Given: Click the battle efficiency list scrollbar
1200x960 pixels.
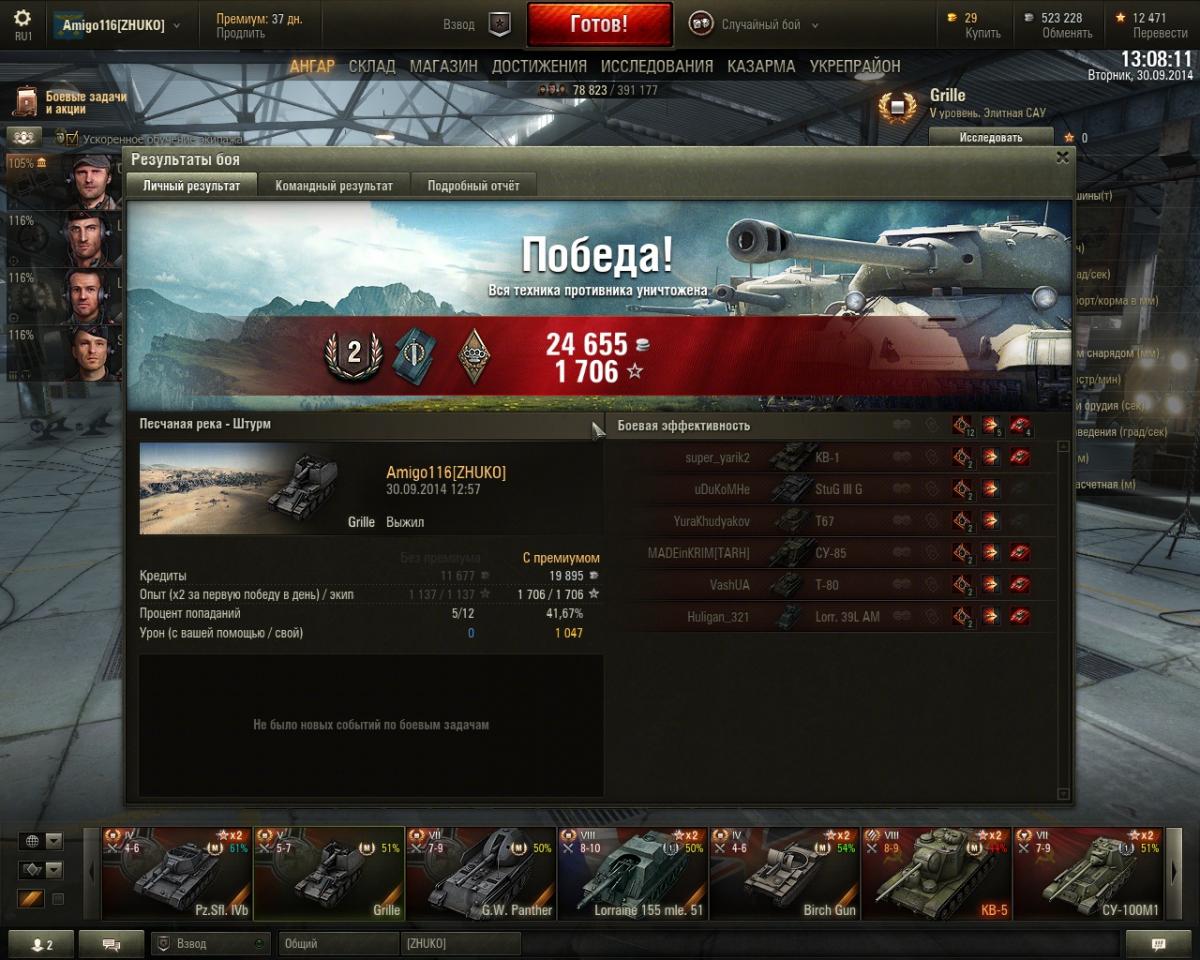Looking at the screenshot, I should (x=1063, y=620).
